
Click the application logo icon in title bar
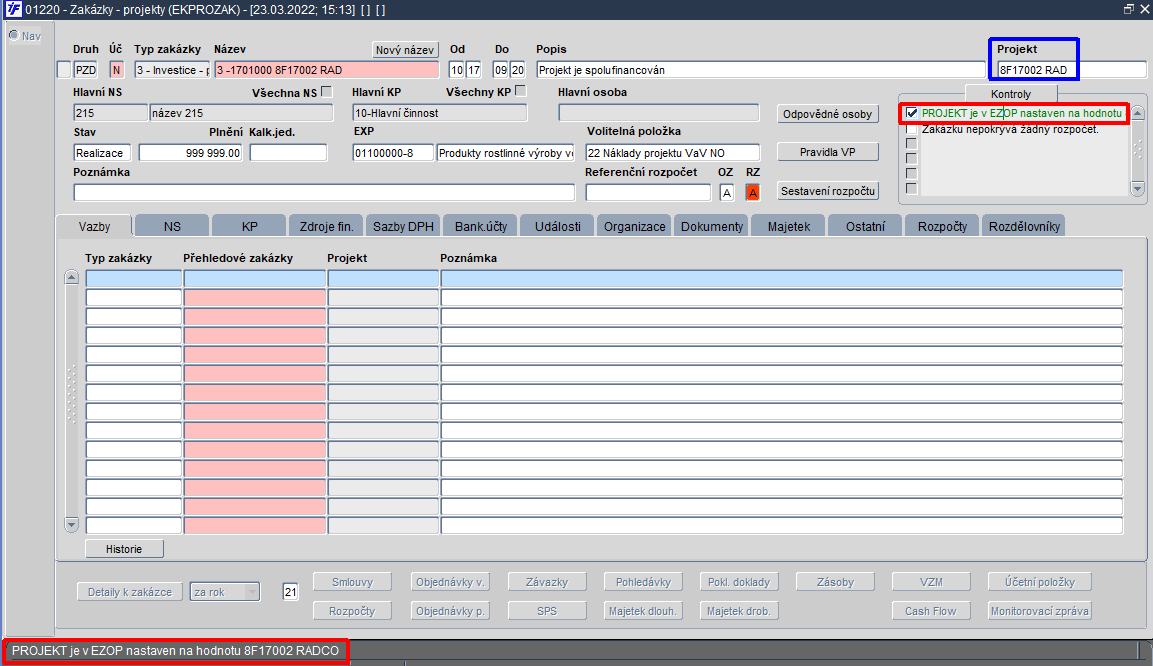(x=13, y=10)
